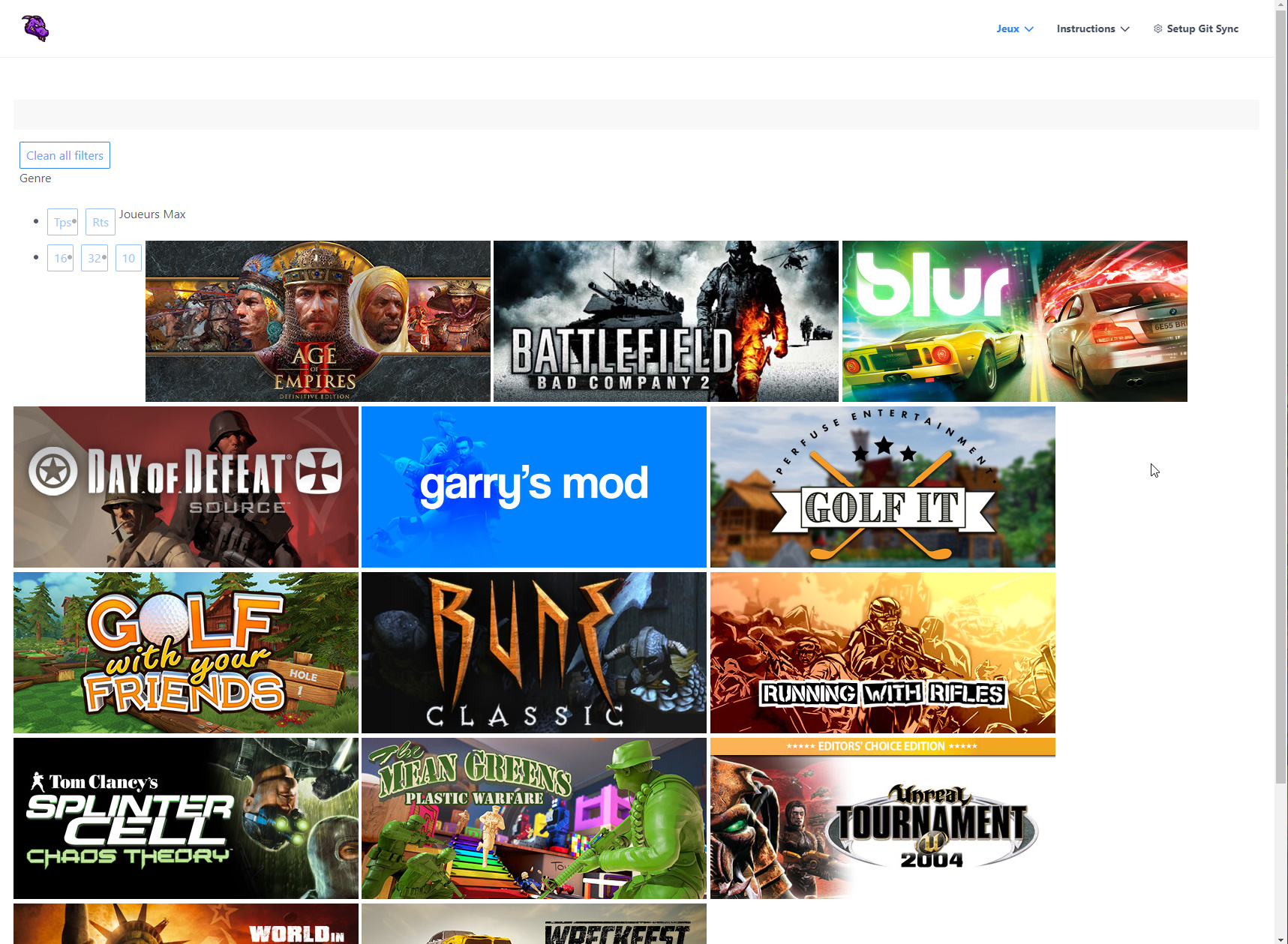The height and width of the screenshot is (944, 1288).
Task: Open the Wreckfest game tile
Action: pos(534,924)
